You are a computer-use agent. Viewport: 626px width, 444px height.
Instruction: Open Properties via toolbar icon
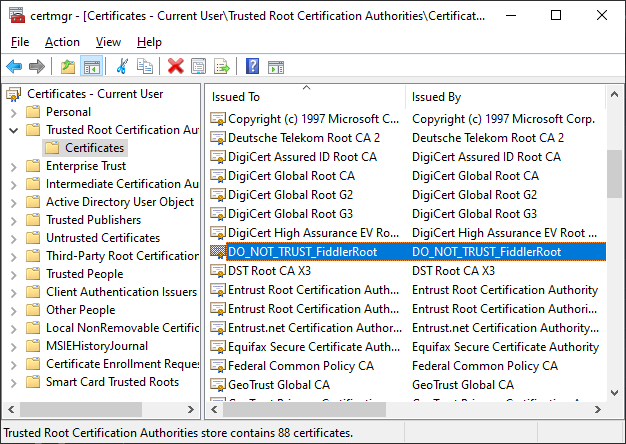[x=199, y=67]
